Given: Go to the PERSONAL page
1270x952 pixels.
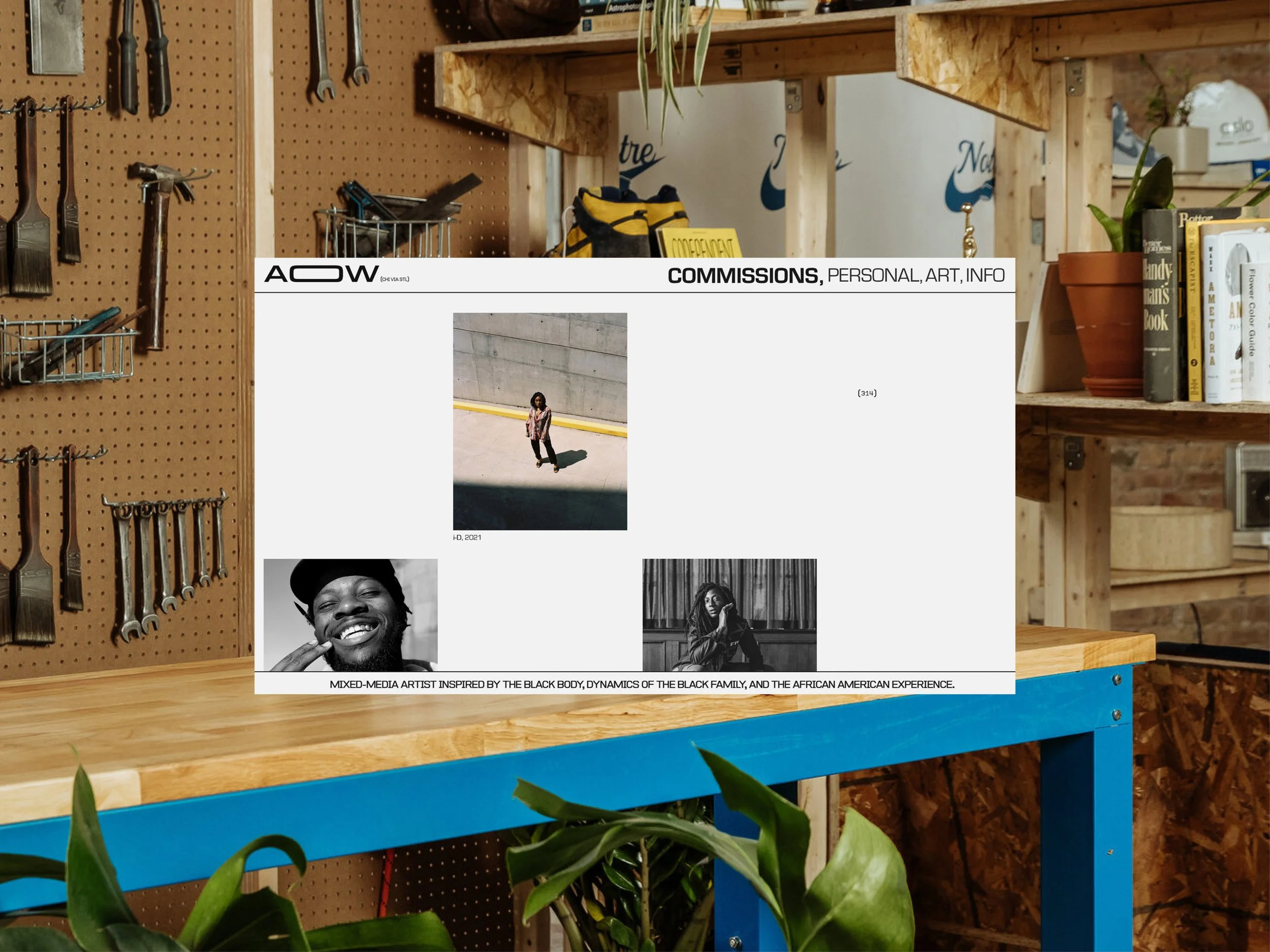Looking at the screenshot, I should coord(874,276).
